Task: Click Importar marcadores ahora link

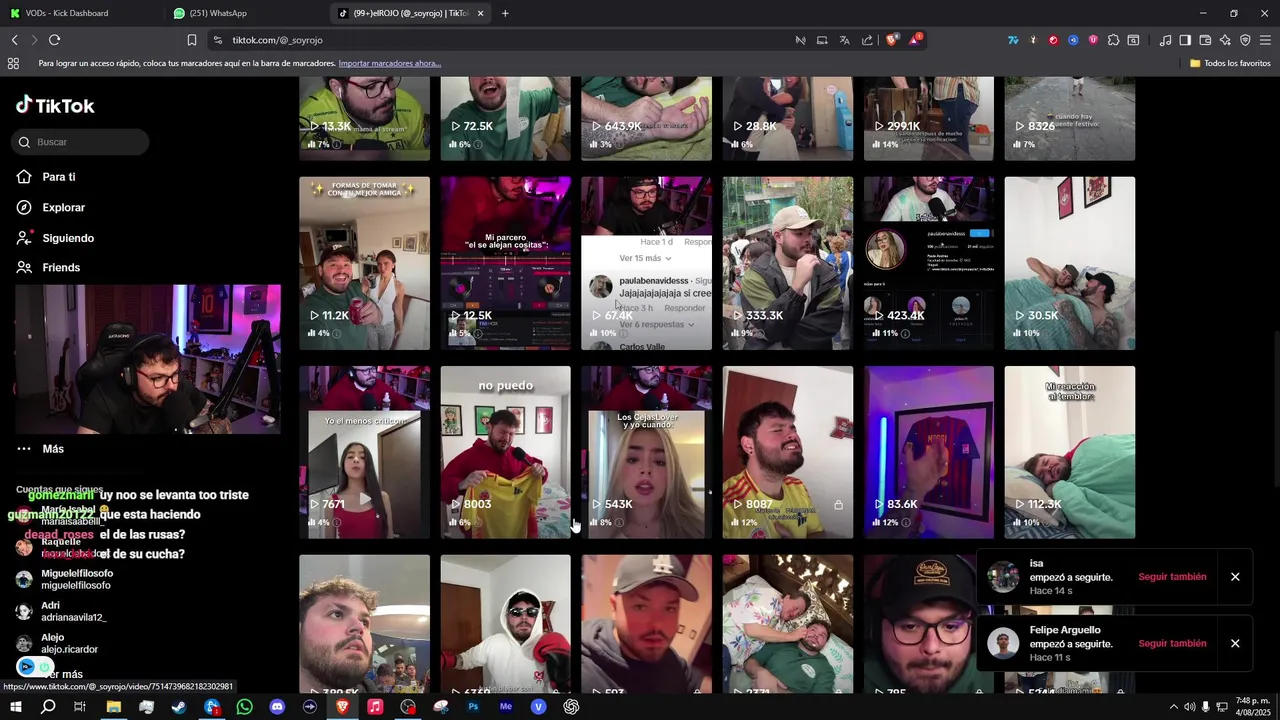Action: click(389, 63)
